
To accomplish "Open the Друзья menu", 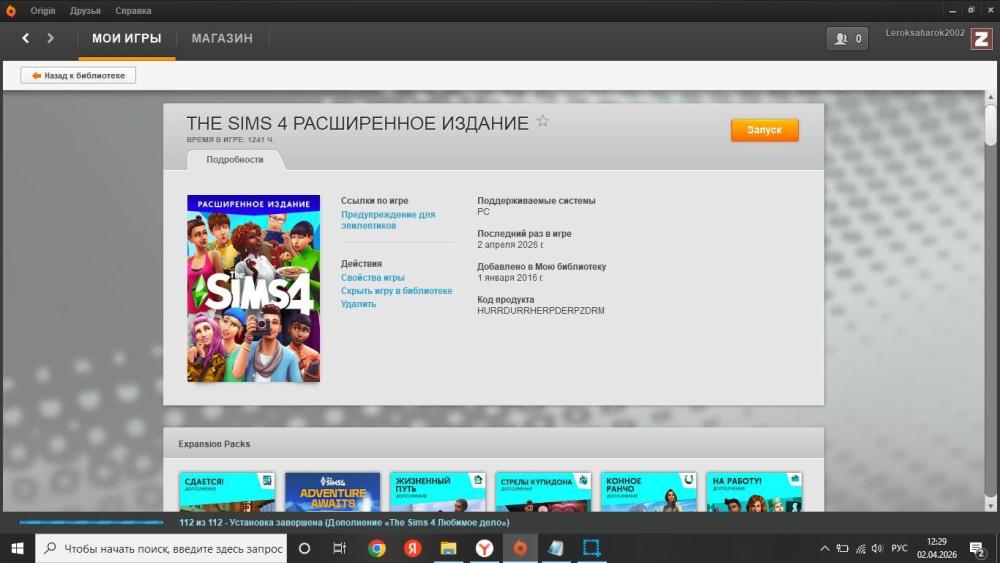I will pyautogui.click(x=85, y=11).
